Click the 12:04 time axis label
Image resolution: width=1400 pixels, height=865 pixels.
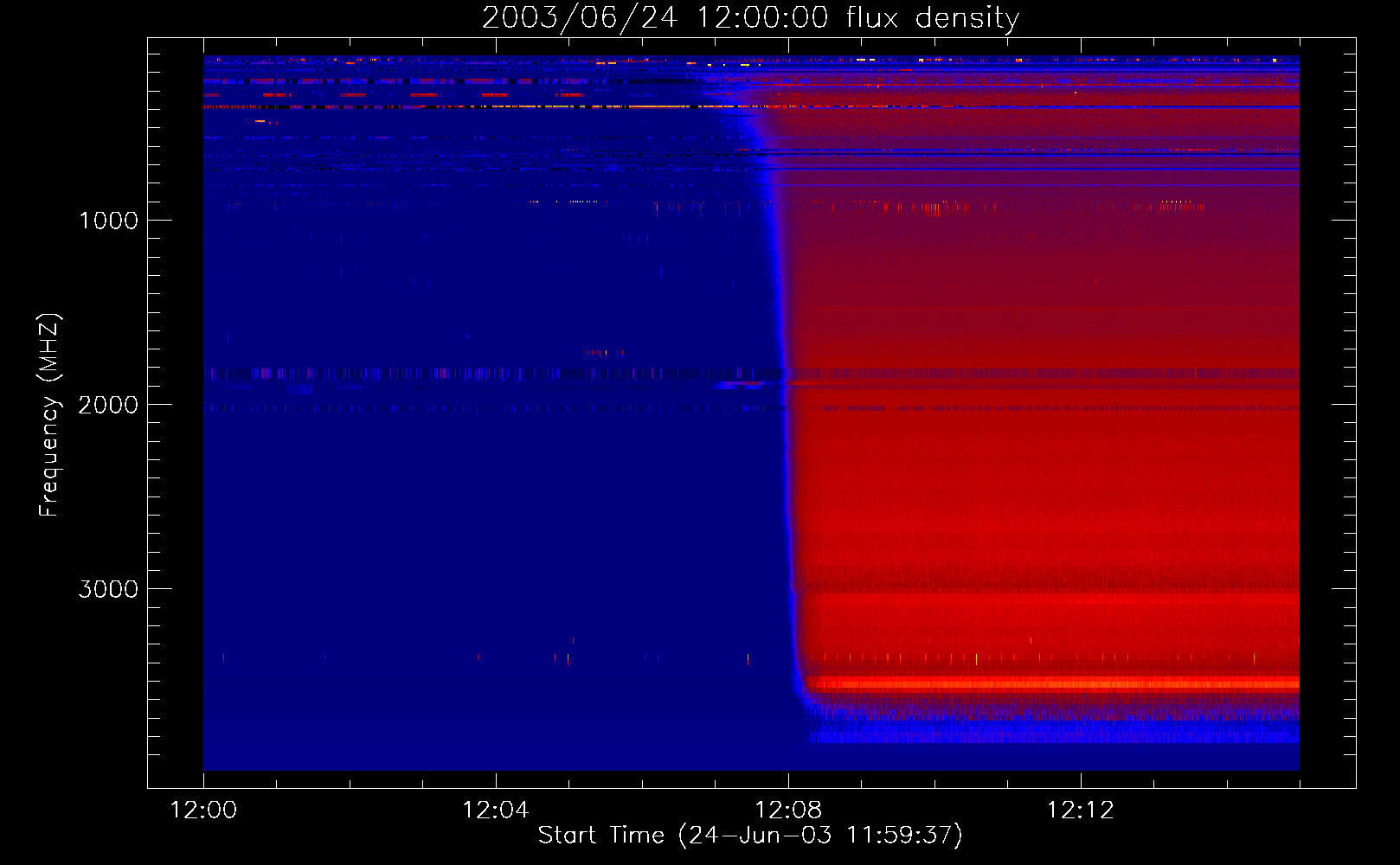(x=496, y=811)
